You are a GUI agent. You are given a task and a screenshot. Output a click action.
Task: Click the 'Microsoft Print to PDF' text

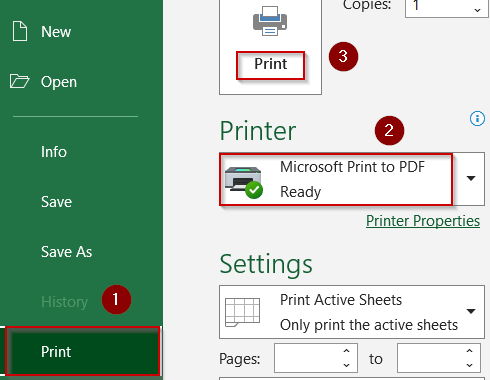click(x=352, y=167)
